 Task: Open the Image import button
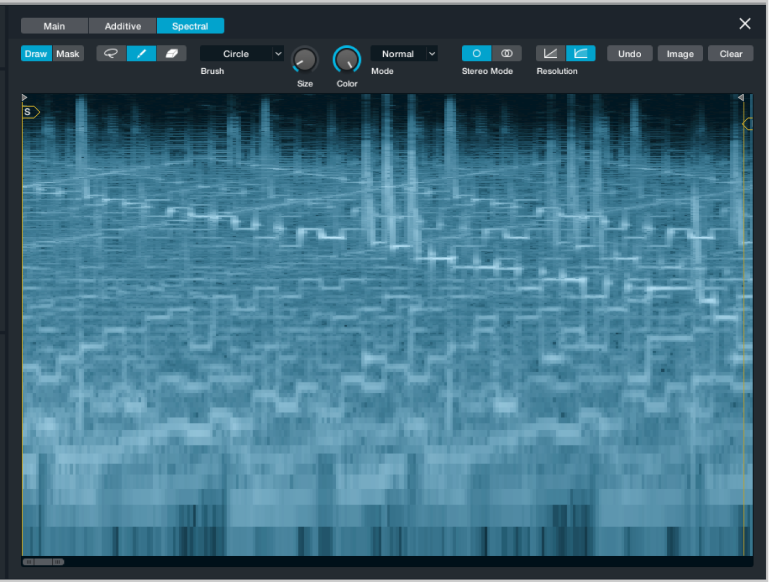[680, 54]
